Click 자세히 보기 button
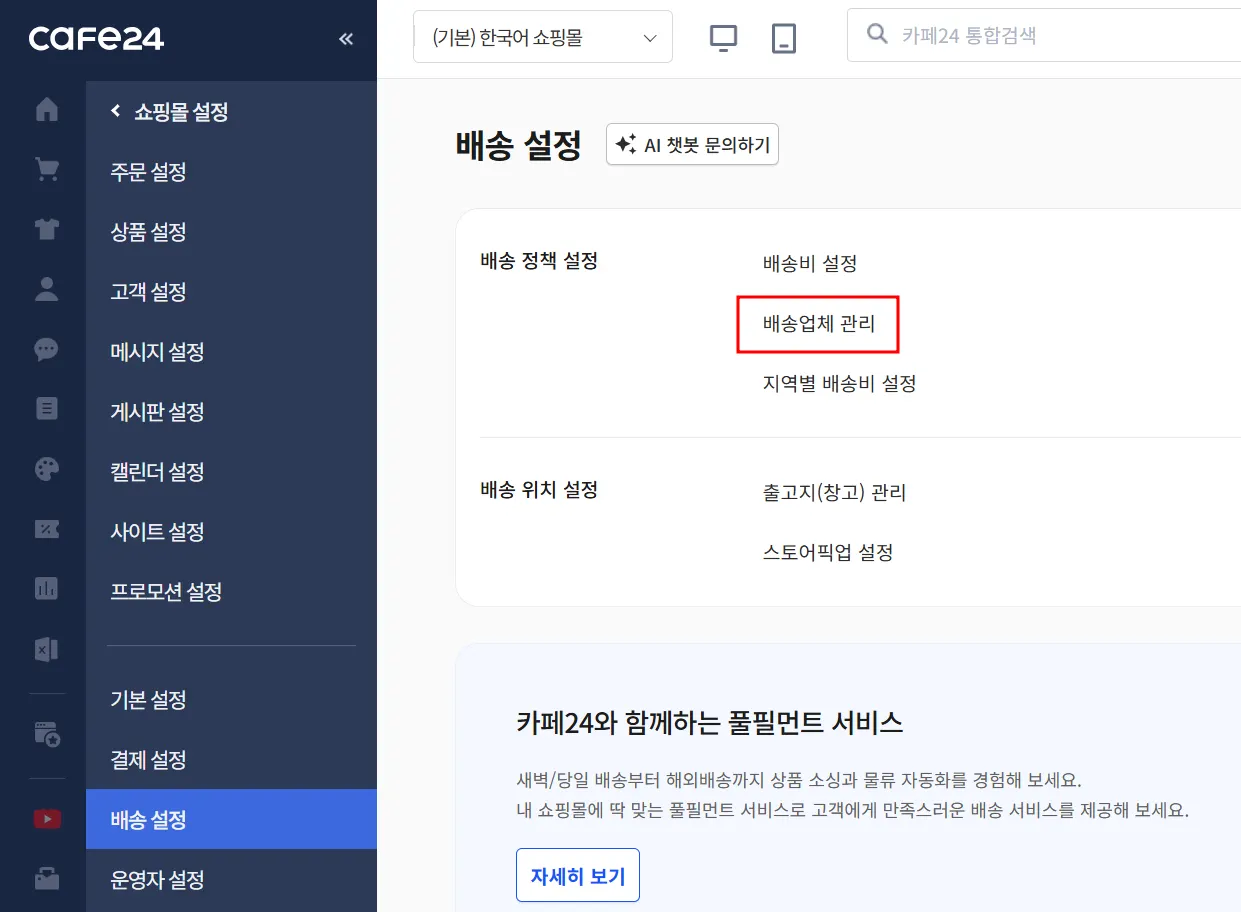The width and height of the screenshot is (1241, 912). 578,876
